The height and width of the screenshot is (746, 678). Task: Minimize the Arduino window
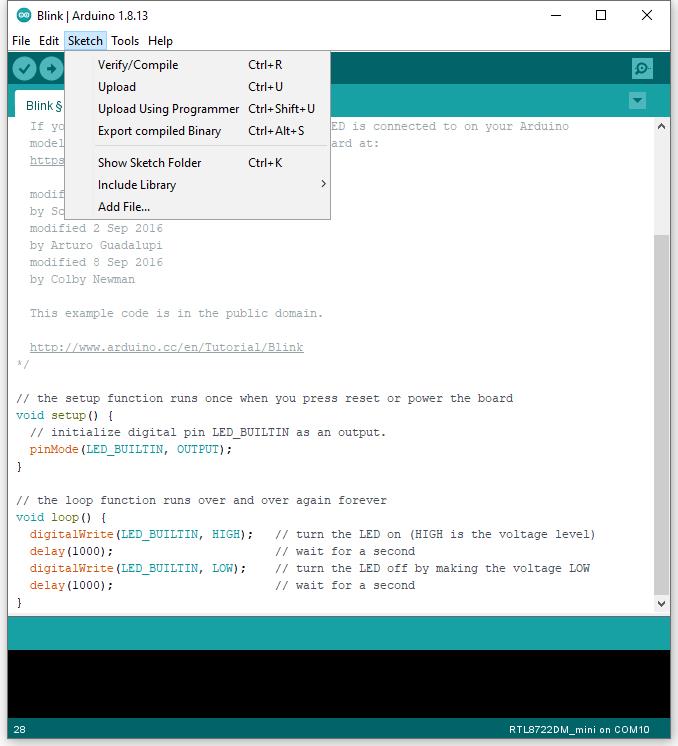[x=556, y=15]
